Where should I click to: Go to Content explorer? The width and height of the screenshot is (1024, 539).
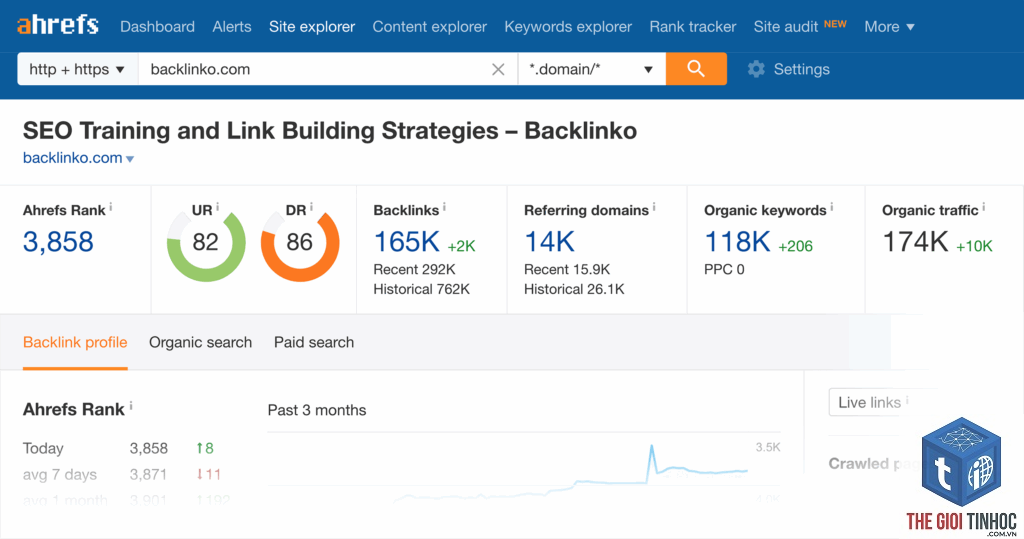tap(430, 27)
